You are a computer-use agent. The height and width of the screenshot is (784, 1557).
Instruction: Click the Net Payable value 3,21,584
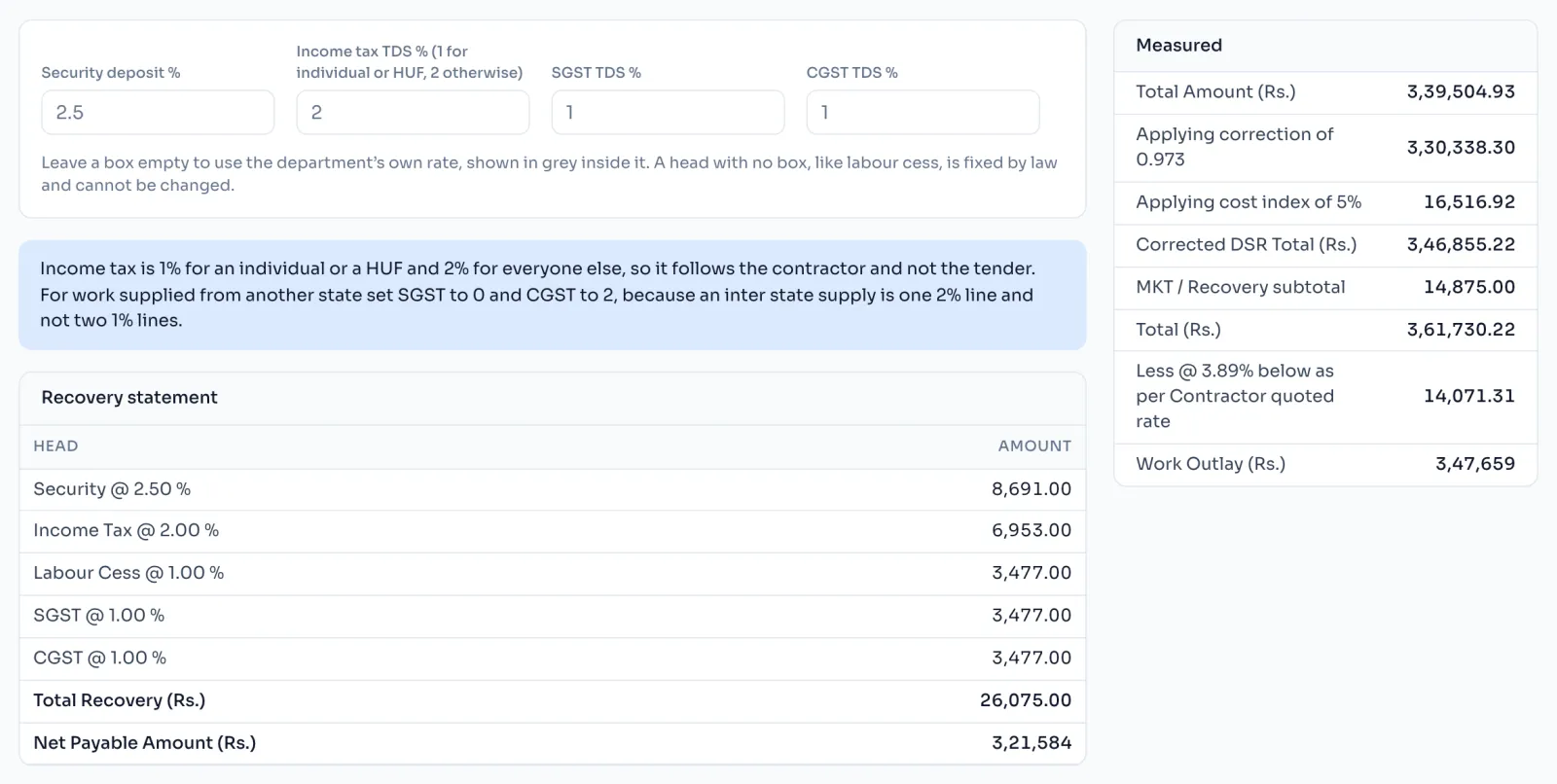1032,743
